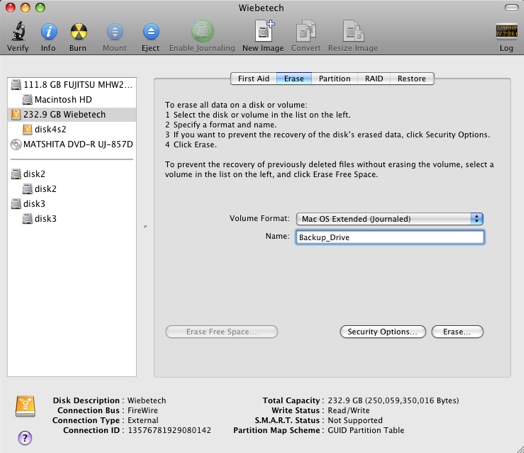Click the sidebar split divider handle
Screen dimensions: 524x453
point(145,227)
